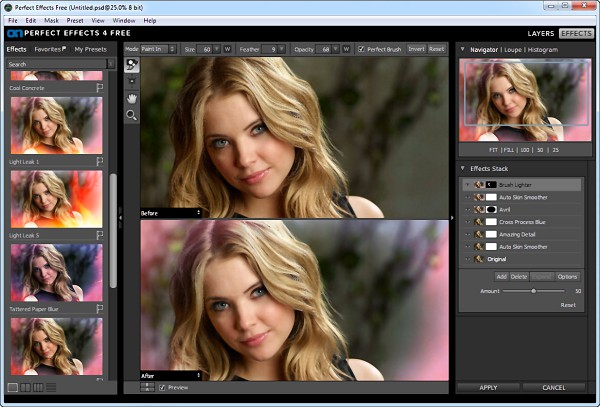This screenshot has width=600, height=407.
Task: Open the Mask menu
Action: coord(51,20)
